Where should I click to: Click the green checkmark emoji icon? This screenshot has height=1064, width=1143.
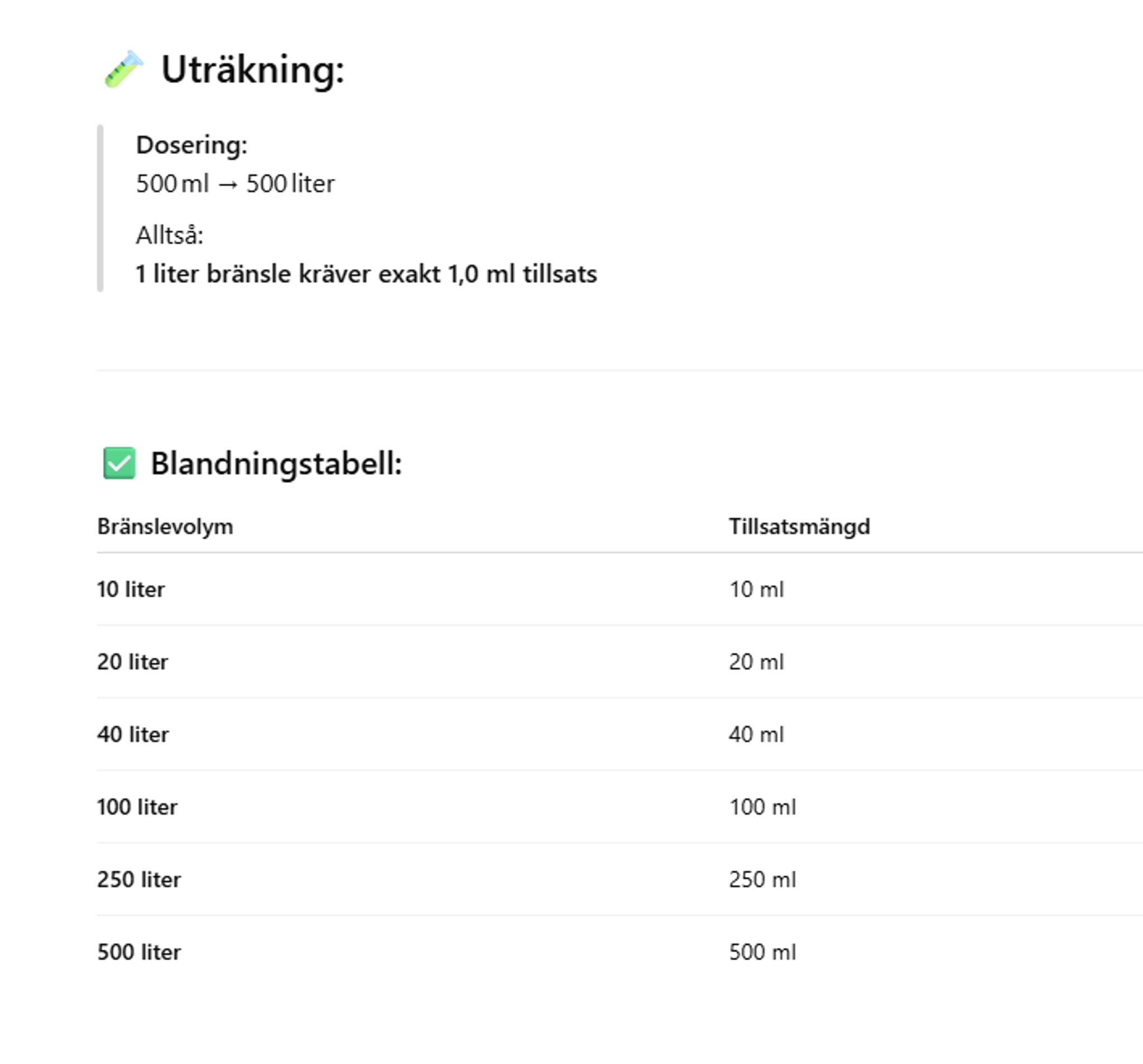pyautogui.click(x=119, y=463)
